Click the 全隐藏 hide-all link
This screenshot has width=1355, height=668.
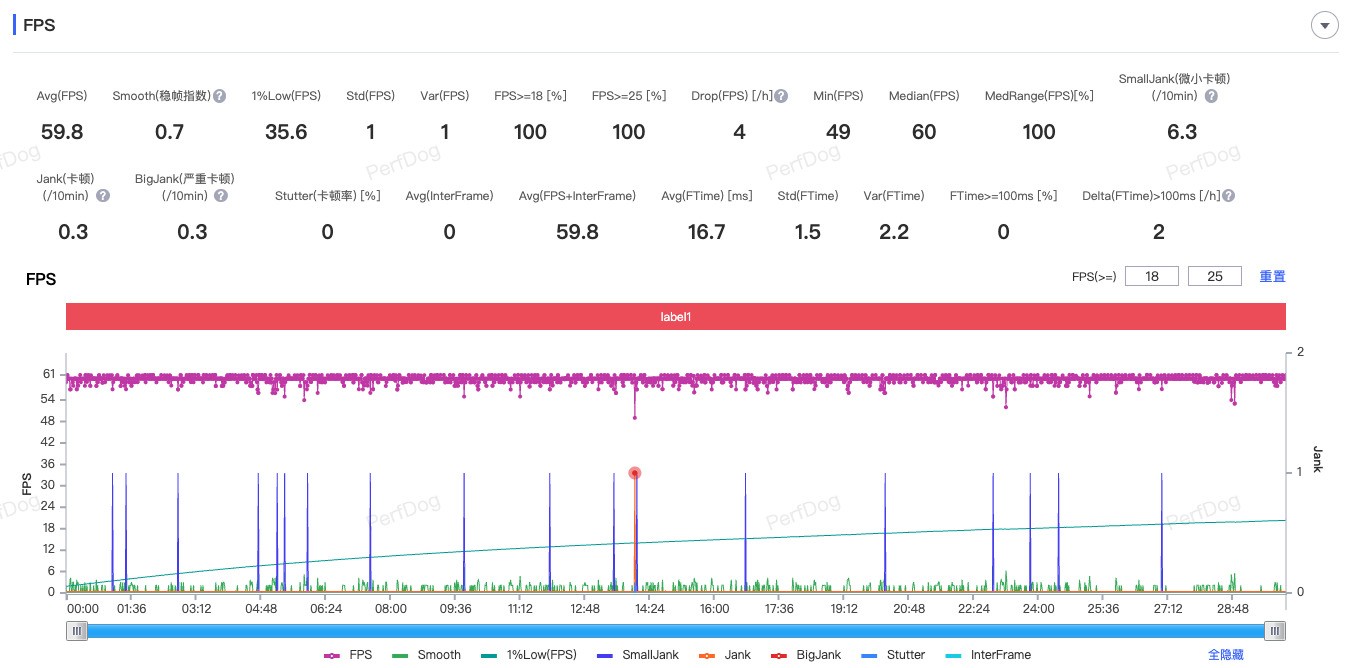pos(1225,655)
